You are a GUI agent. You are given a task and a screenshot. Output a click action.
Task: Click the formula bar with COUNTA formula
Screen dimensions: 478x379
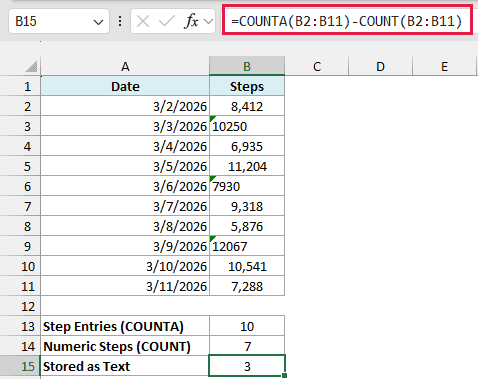(x=347, y=21)
